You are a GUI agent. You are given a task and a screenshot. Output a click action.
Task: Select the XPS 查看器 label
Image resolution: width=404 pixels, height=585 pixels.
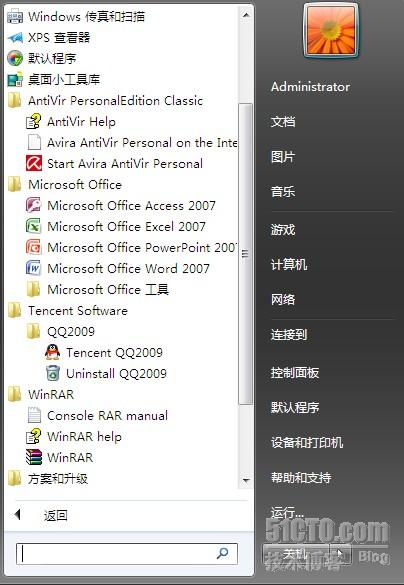click(59, 38)
